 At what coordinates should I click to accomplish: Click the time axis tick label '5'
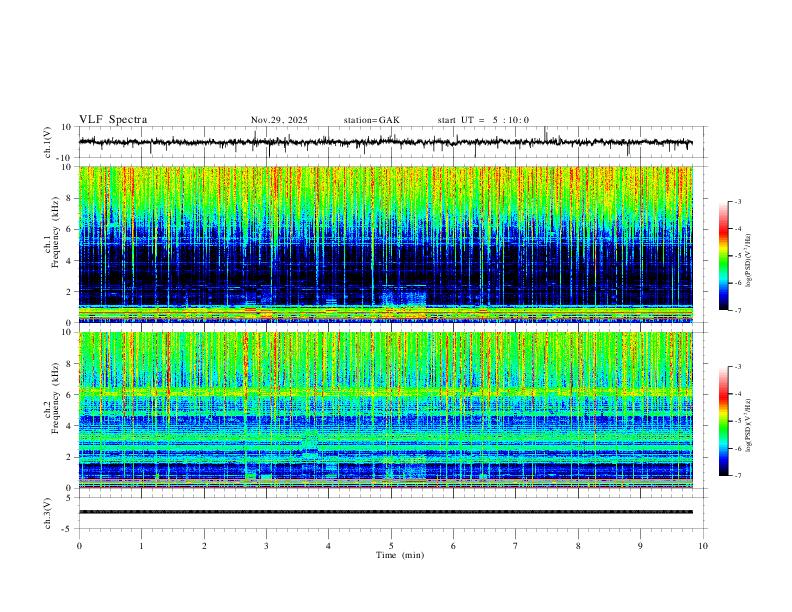(391, 546)
